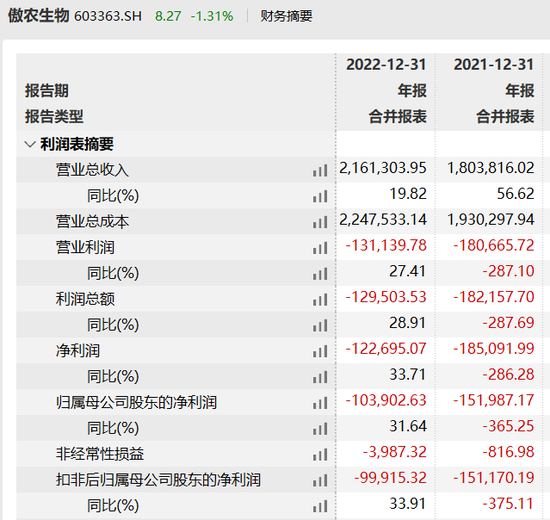This screenshot has width=550, height=520.
Task: Open chart icon for 净利润 同比(%) row
Action: coord(320,378)
